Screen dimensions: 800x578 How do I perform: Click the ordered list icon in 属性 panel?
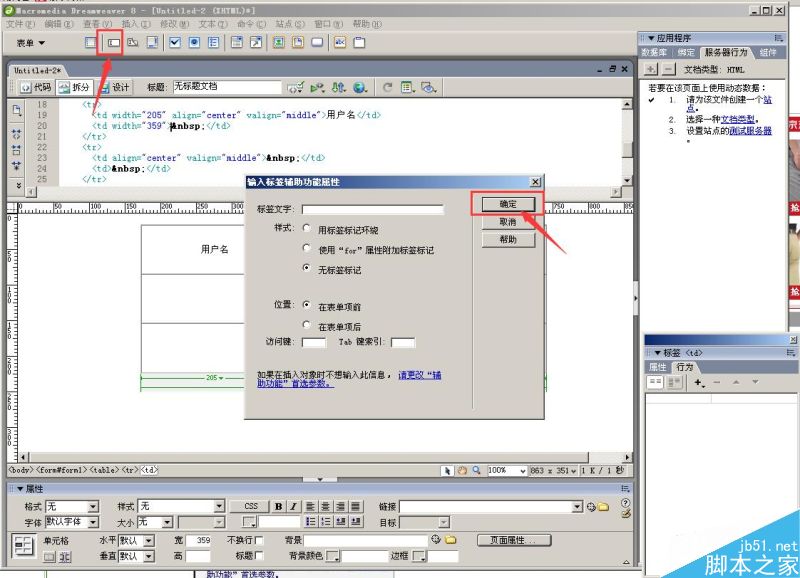(326, 522)
